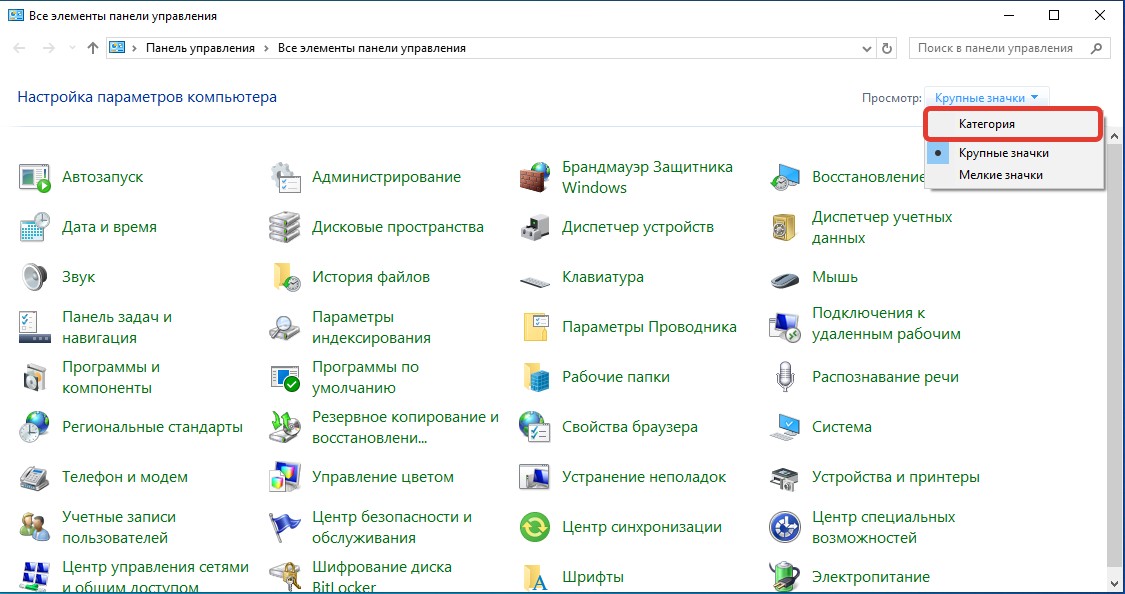
Task: Click the Распознавание речи microphone icon
Action: 785,377
